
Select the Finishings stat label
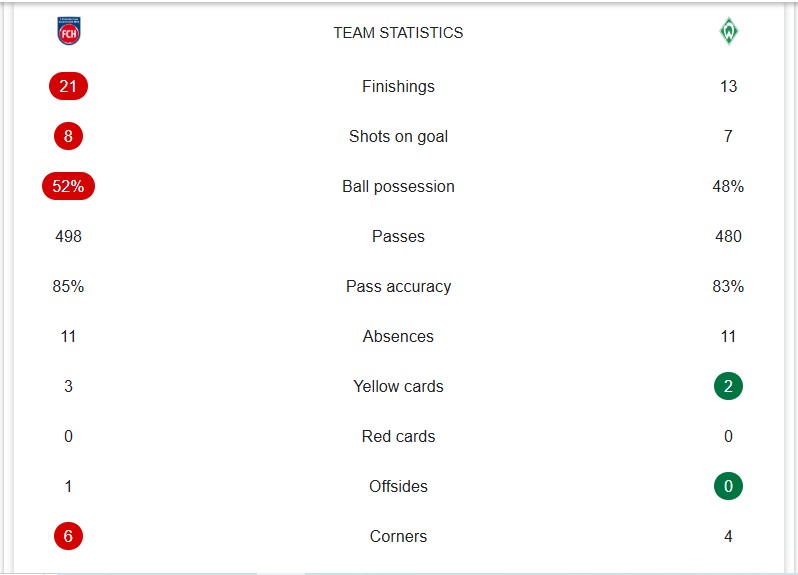click(x=398, y=87)
